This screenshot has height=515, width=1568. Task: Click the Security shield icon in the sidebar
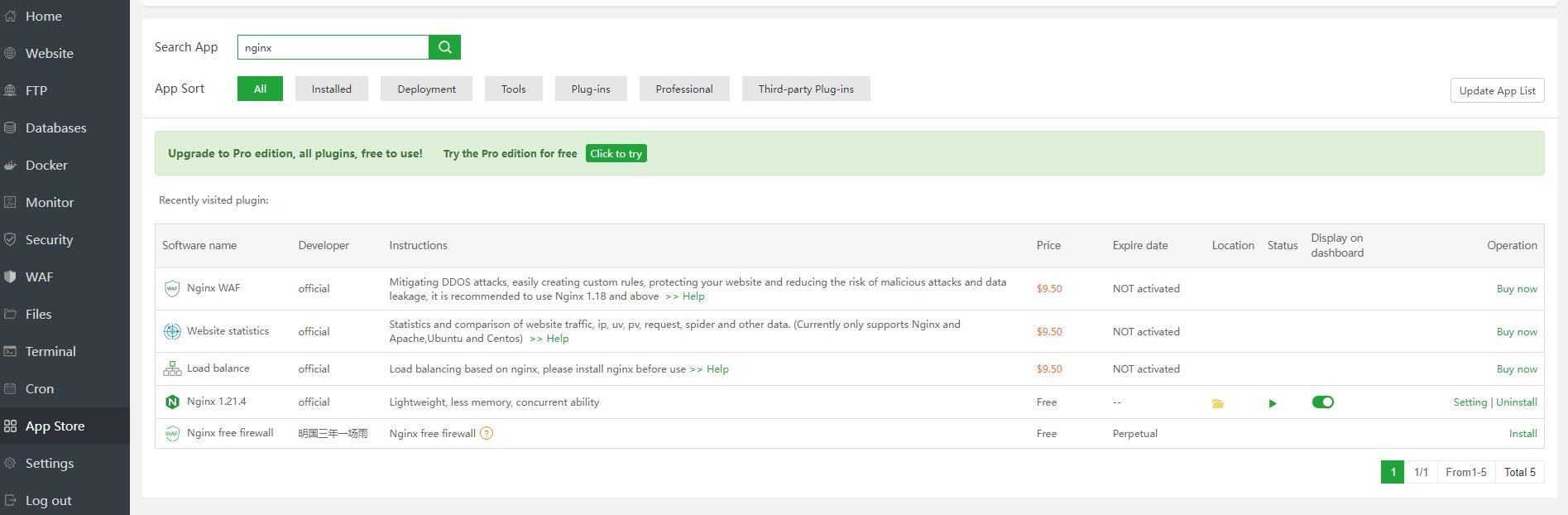click(x=10, y=239)
